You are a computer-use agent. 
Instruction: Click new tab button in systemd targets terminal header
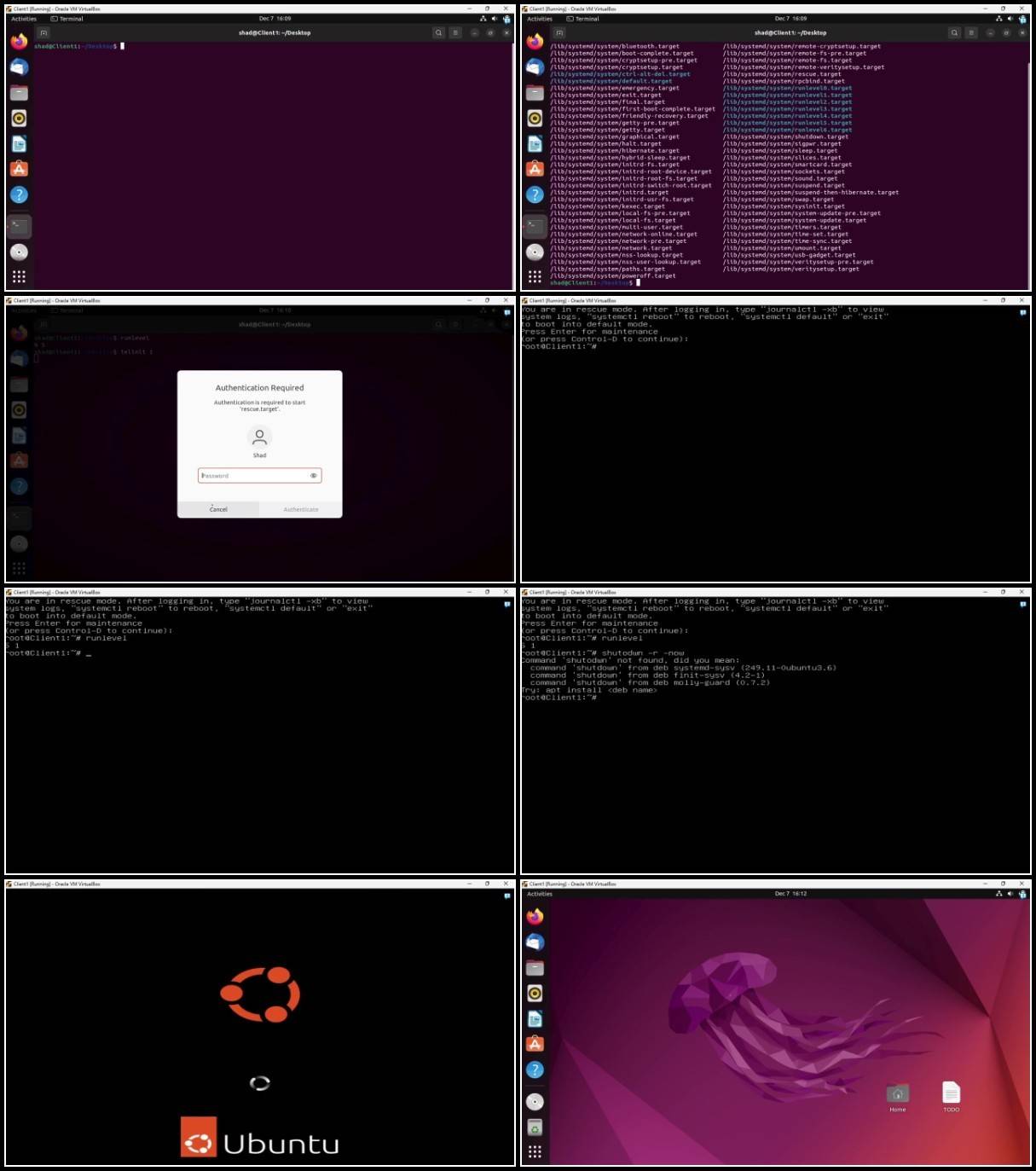pyautogui.click(x=559, y=32)
